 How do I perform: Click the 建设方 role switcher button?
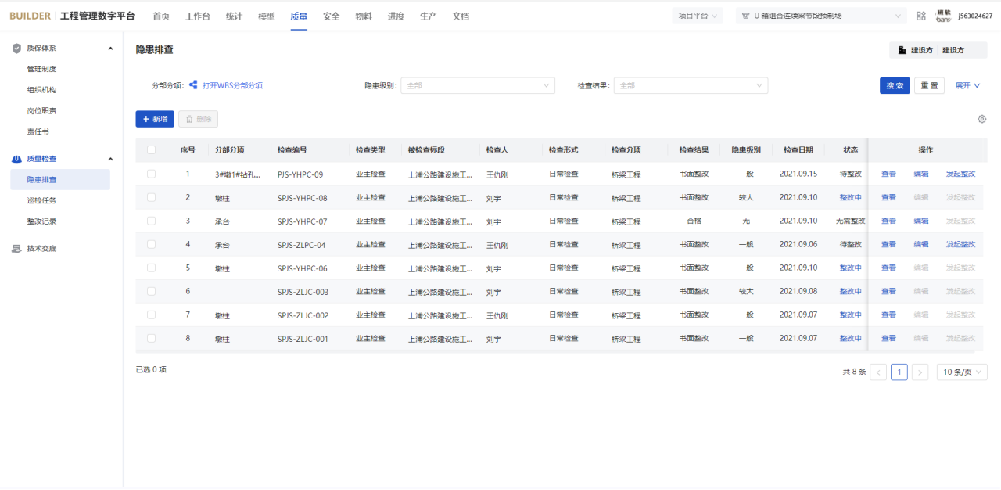coord(938,50)
